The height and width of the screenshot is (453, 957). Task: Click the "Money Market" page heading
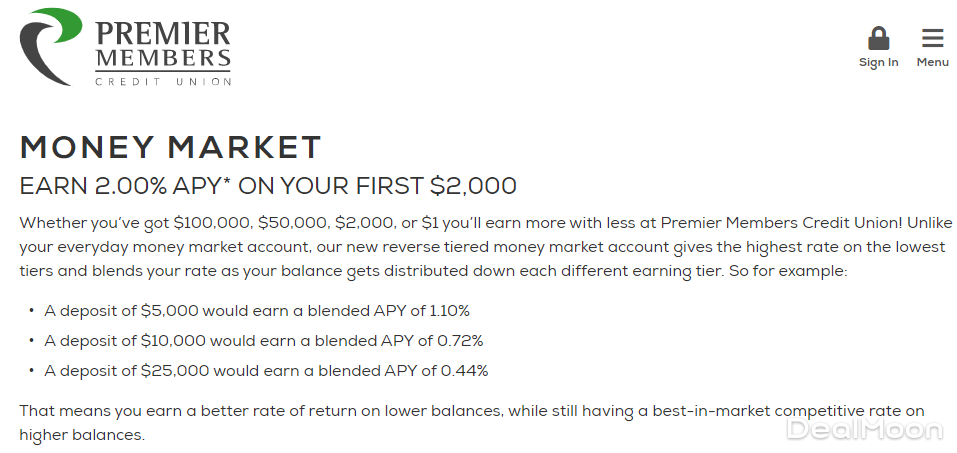coord(171,147)
